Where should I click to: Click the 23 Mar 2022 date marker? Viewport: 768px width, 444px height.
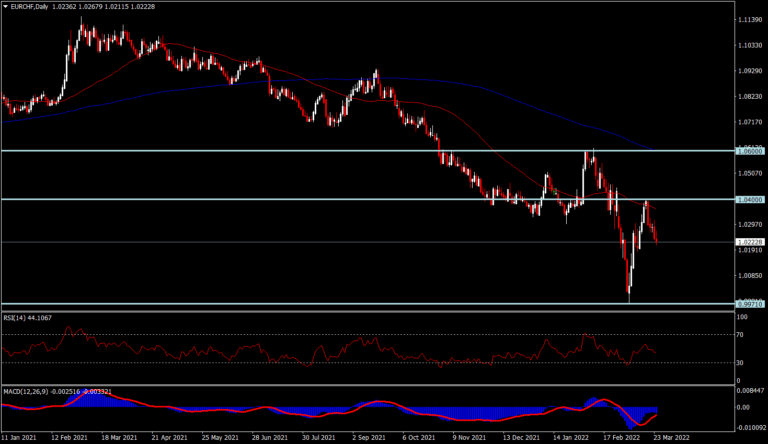pyautogui.click(x=672, y=437)
